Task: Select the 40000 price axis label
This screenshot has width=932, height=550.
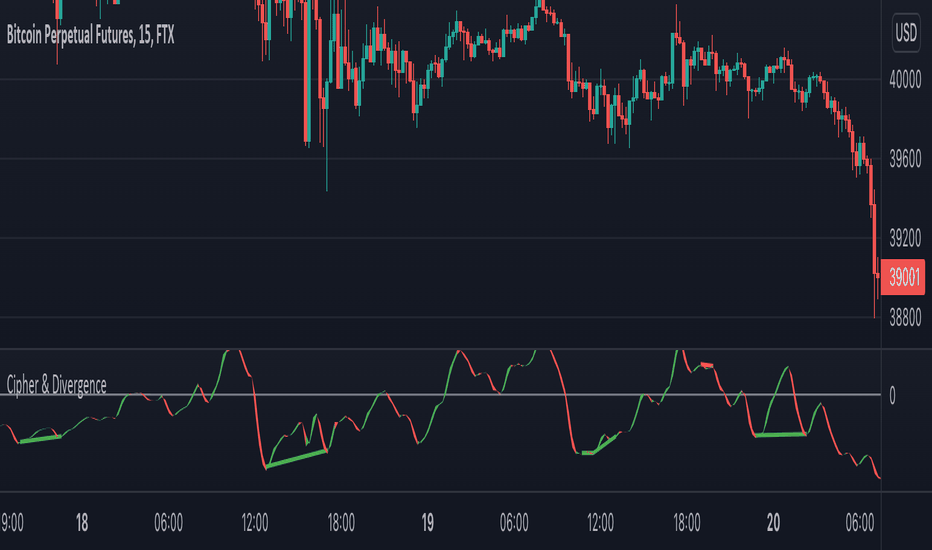Action: 905,80
